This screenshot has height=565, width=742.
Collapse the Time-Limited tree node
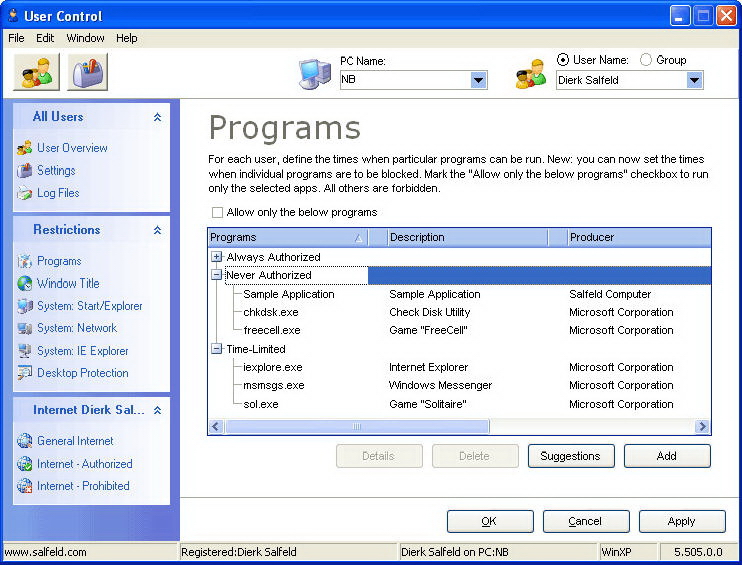[x=217, y=349]
